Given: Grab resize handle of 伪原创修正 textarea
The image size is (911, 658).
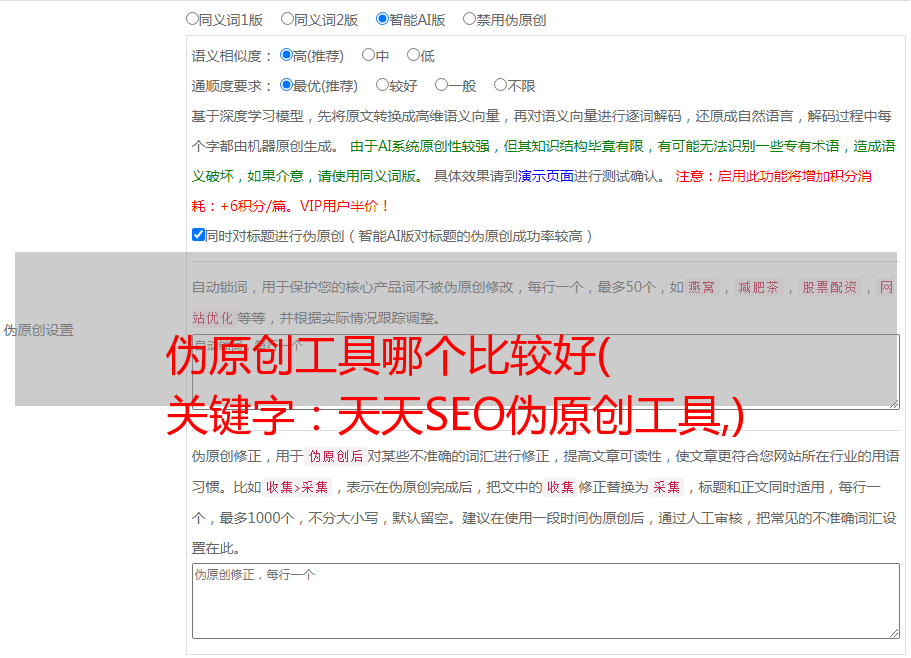Looking at the screenshot, I should [x=894, y=633].
